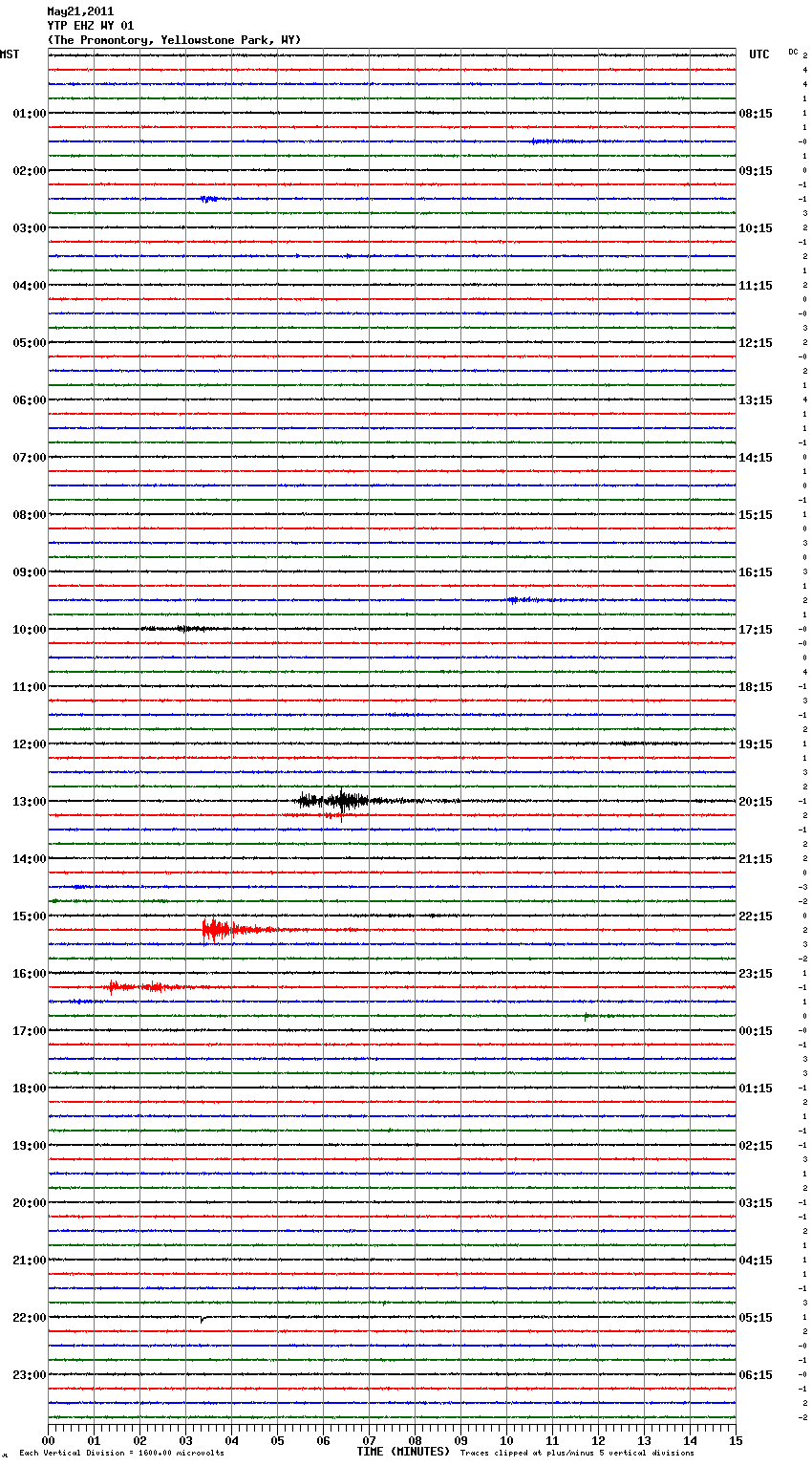Click the 04:15 UTC time label

pyautogui.click(x=756, y=1261)
